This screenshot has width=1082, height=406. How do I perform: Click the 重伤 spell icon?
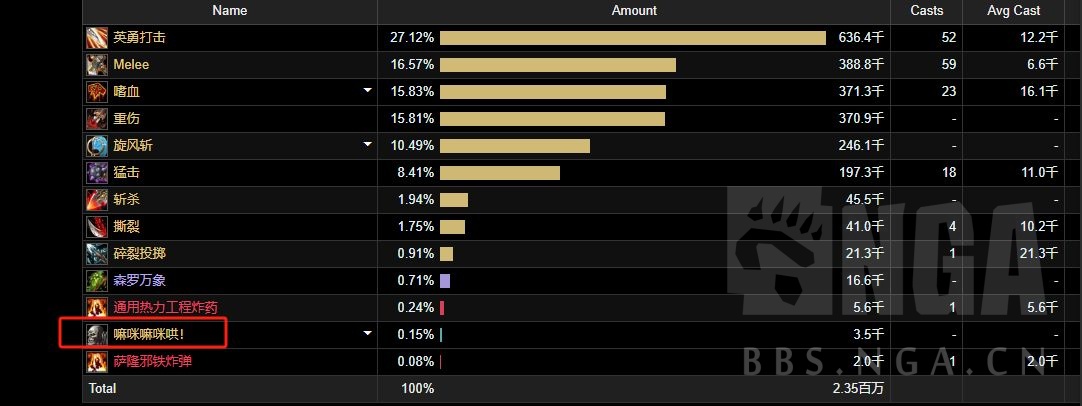point(97,119)
